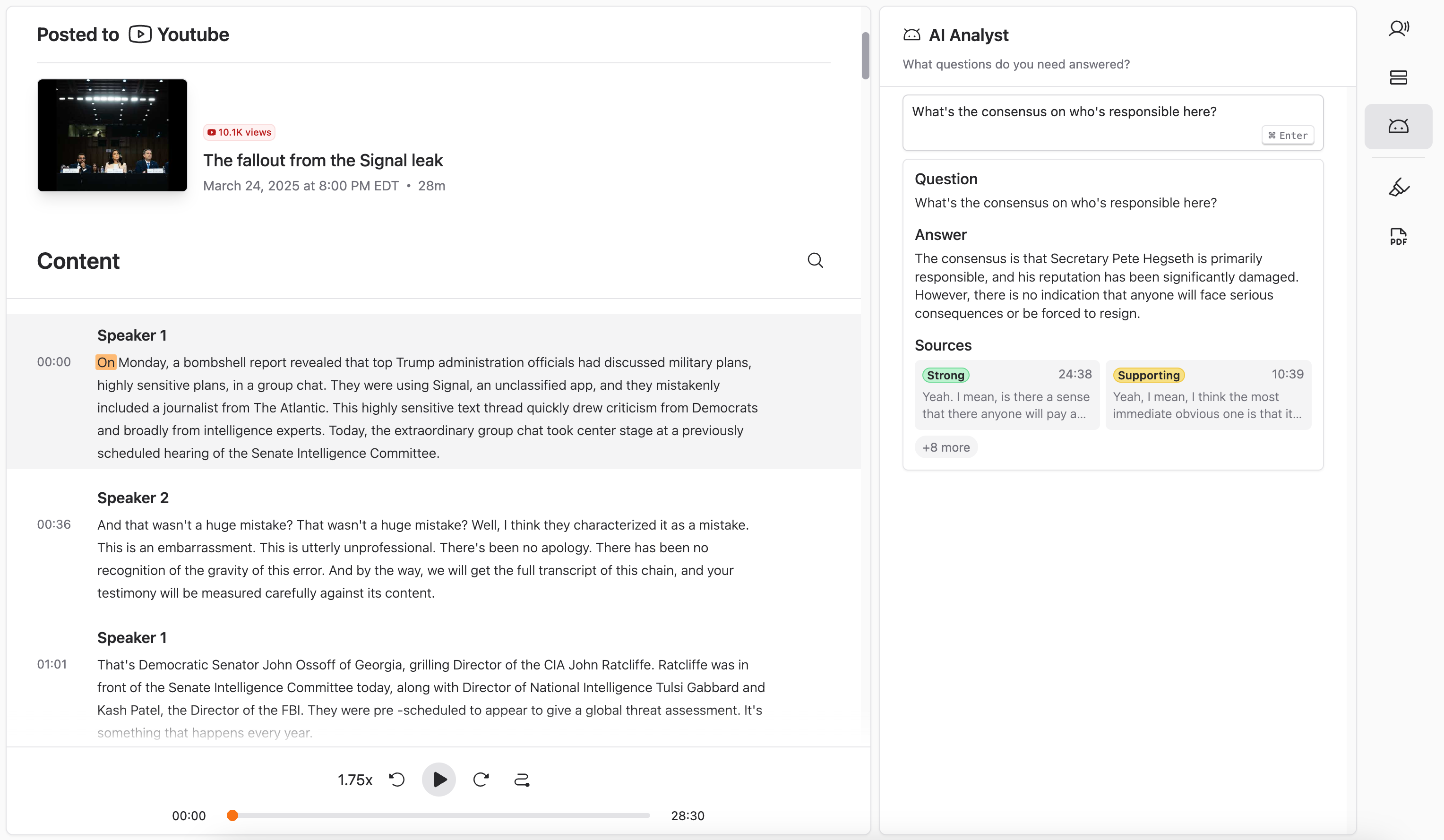Jump to the 00:36 transcript timestamp
This screenshot has height=840, width=1444.
[54, 525]
